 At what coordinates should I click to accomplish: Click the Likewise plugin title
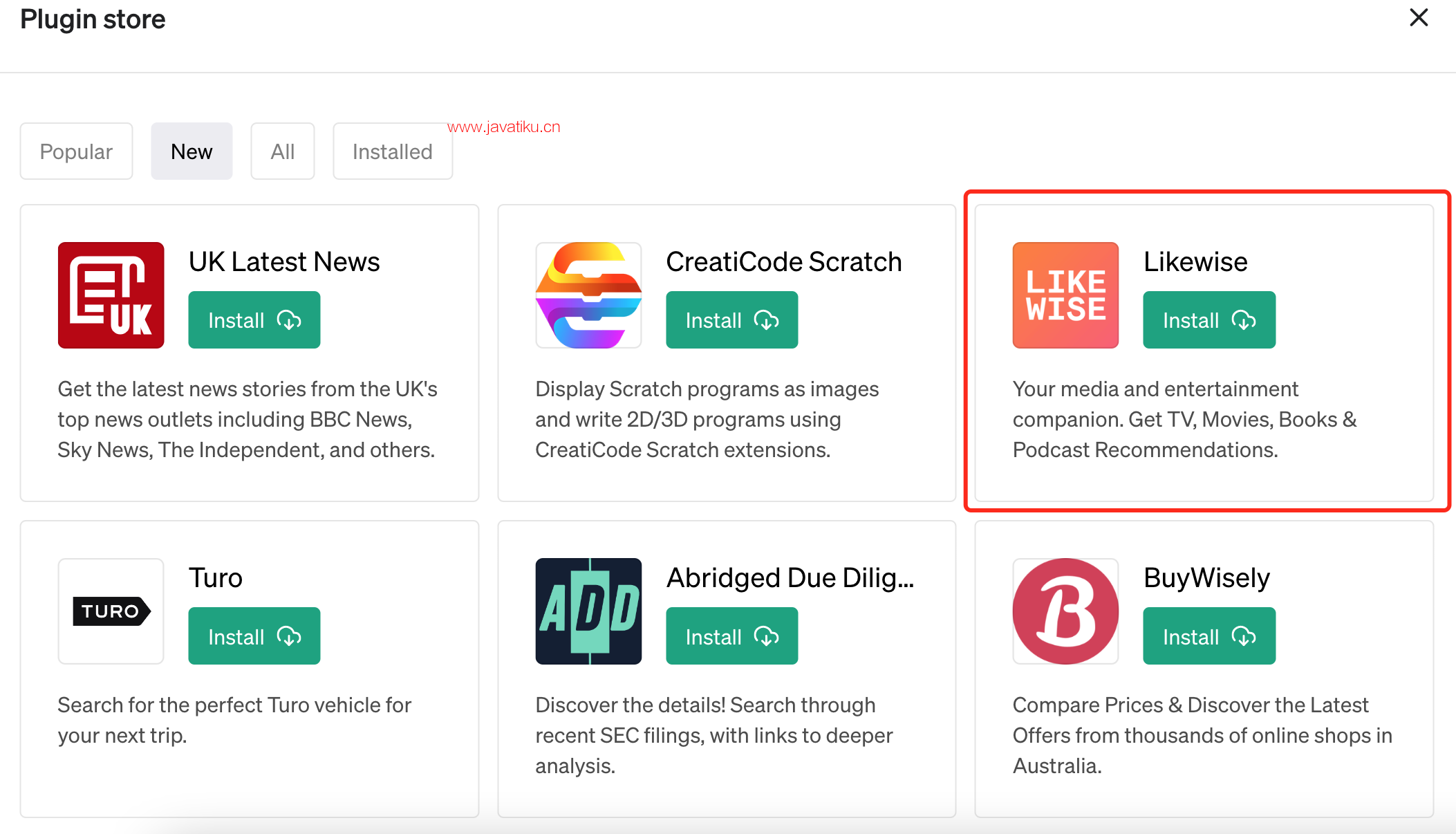(x=1195, y=262)
